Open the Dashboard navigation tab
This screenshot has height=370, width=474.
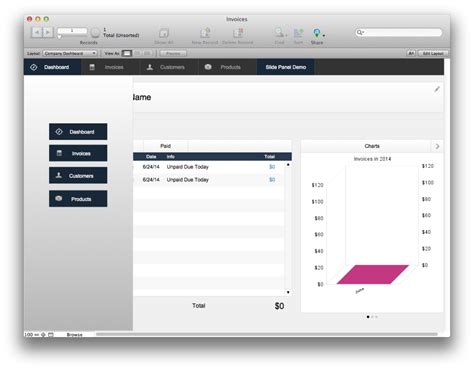coord(52,67)
